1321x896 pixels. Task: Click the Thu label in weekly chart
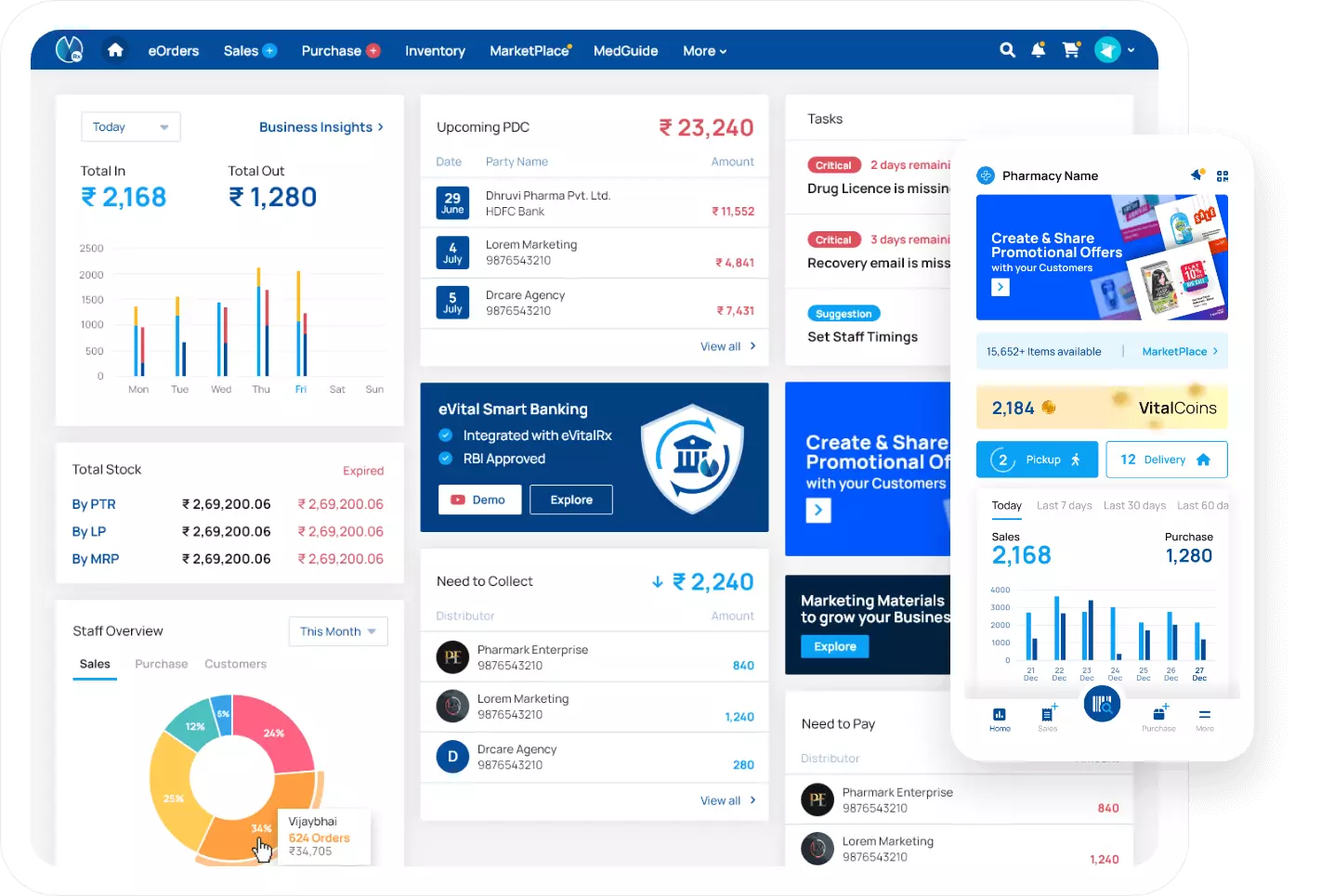[x=261, y=389]
